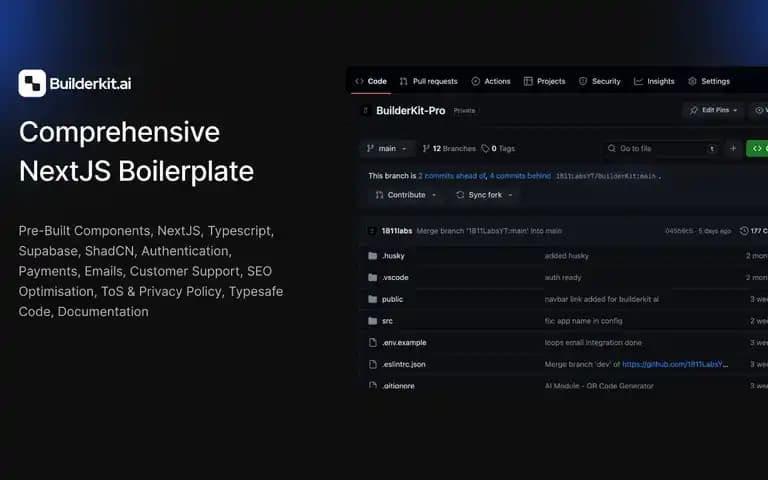The image size is (768, 480).
Task: Click the .eslintrc.json file icon
Action: point(373,364)
